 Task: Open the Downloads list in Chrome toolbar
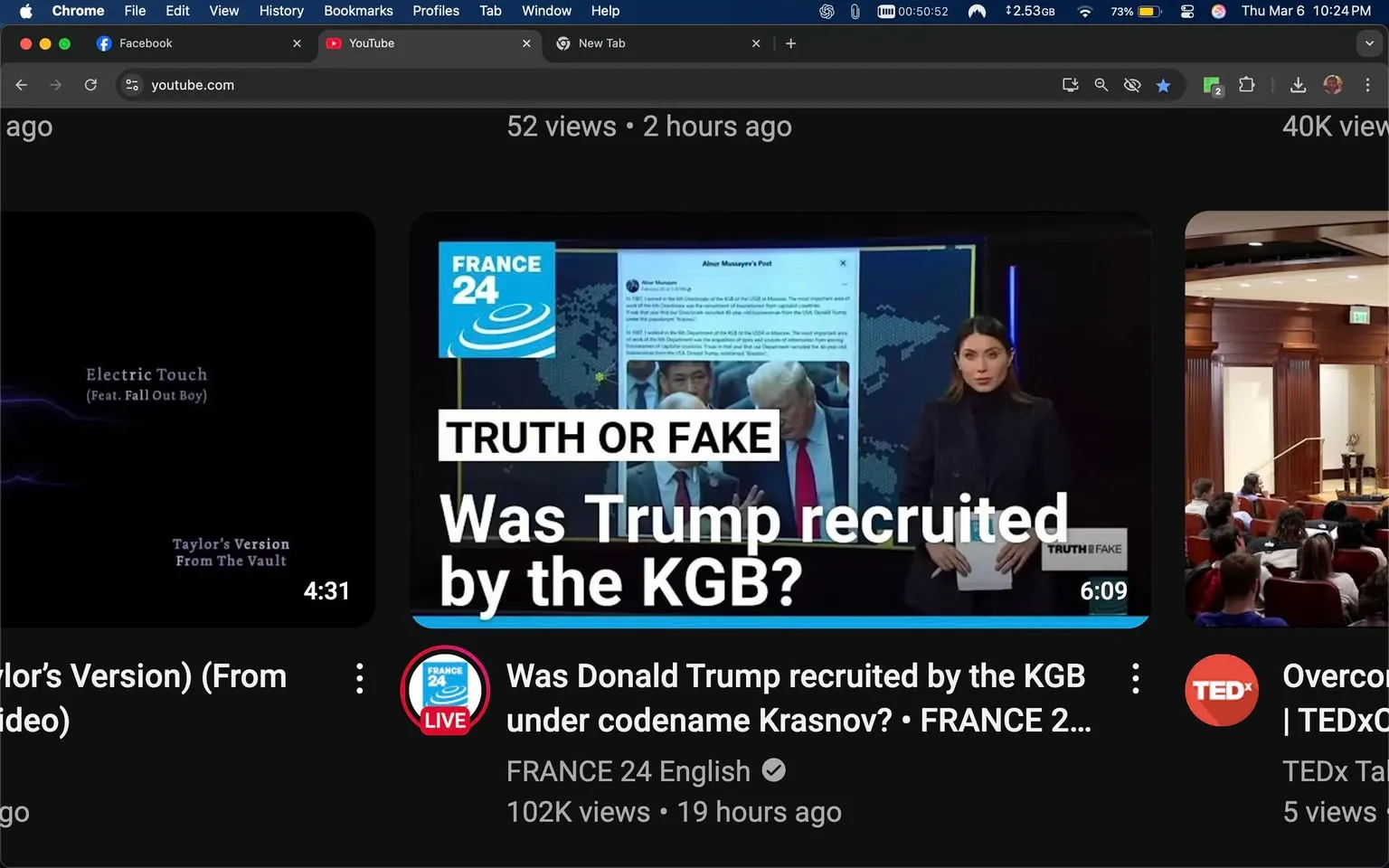pyautogui.click(x=1298, y=84)
